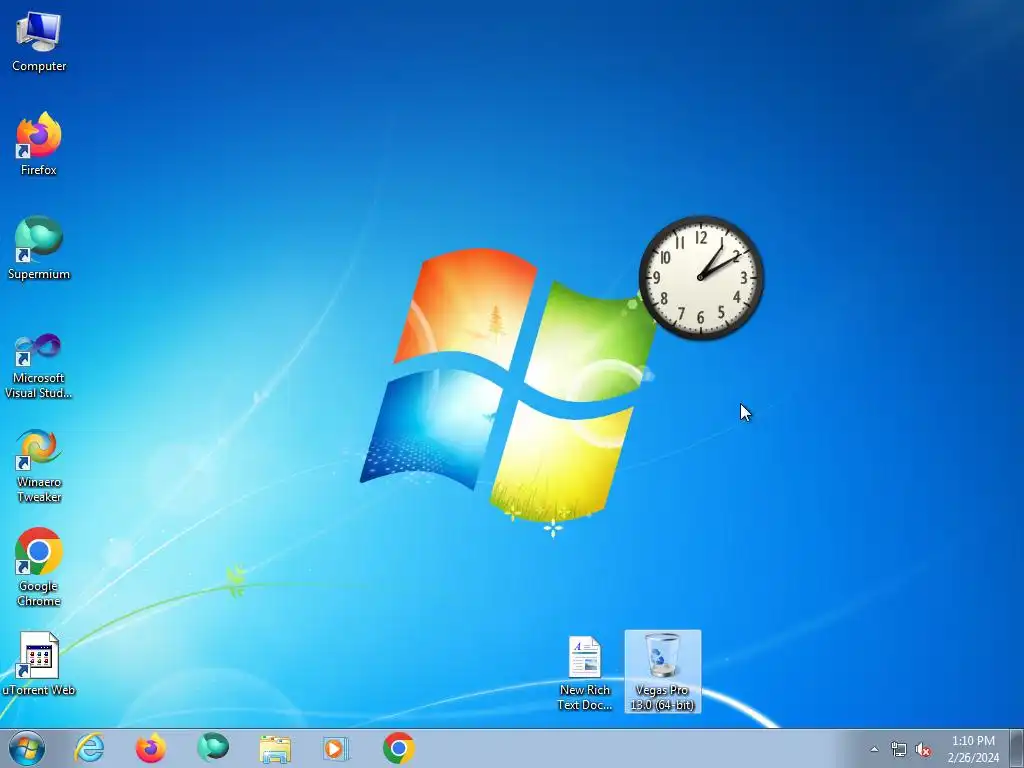Show hidden system tray icons
Viewport: 1024px width, 768px height.
click(874, 749)
